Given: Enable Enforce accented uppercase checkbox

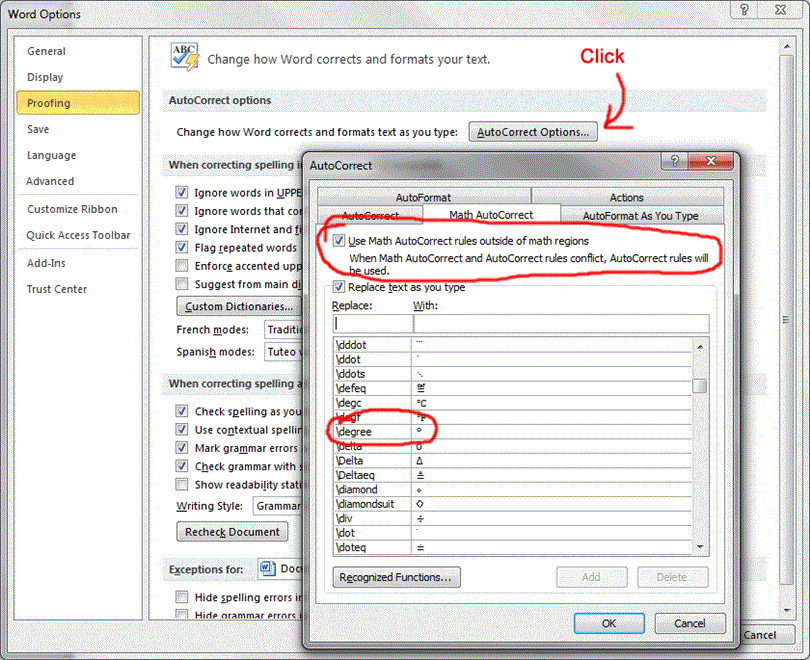Looking at the screenshot, I should (x=181, y=265).
